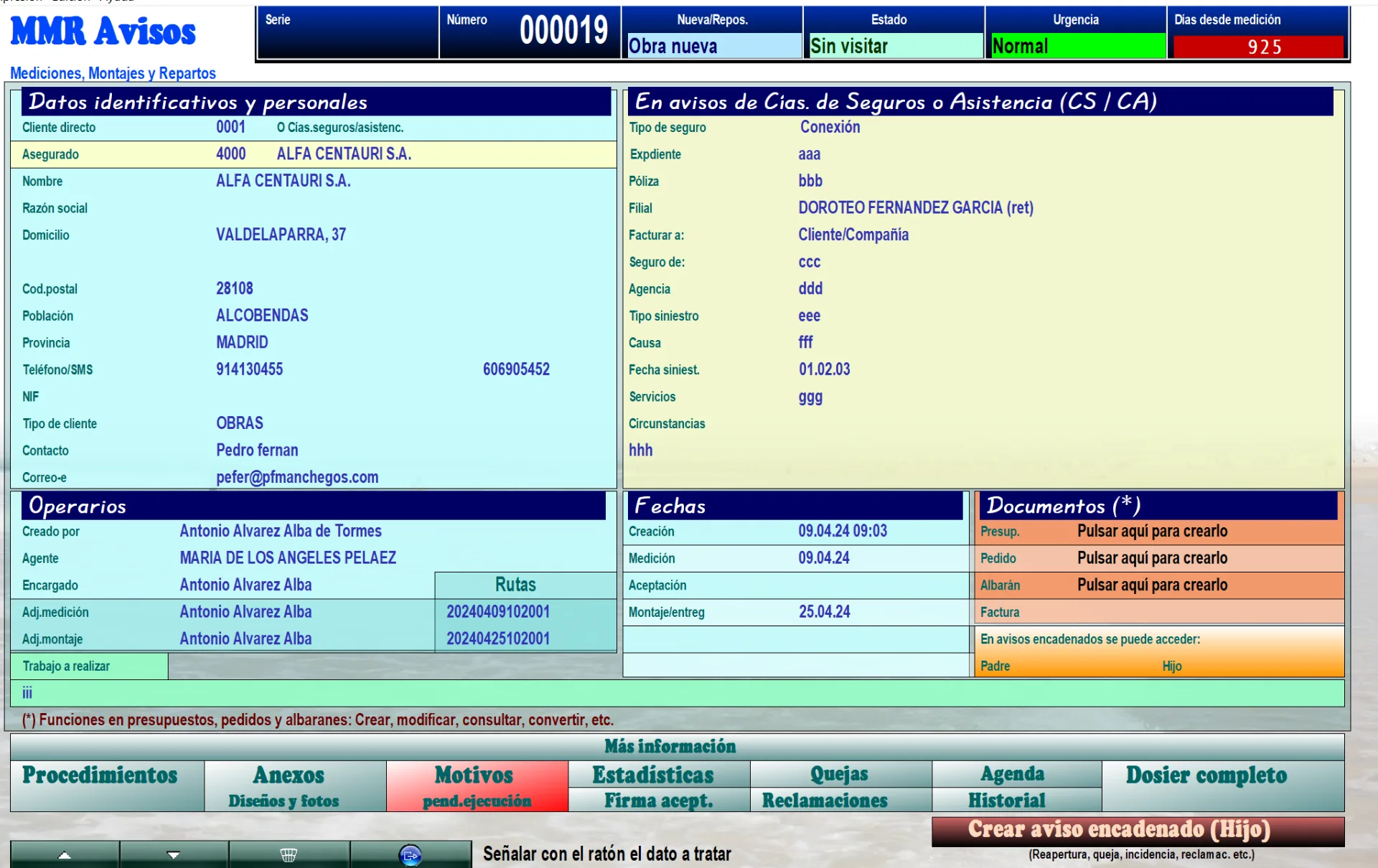The image size is (1378, 868).
Task: Click the Montaje/entreg date 25.04.24
Action: pos(824,612)
